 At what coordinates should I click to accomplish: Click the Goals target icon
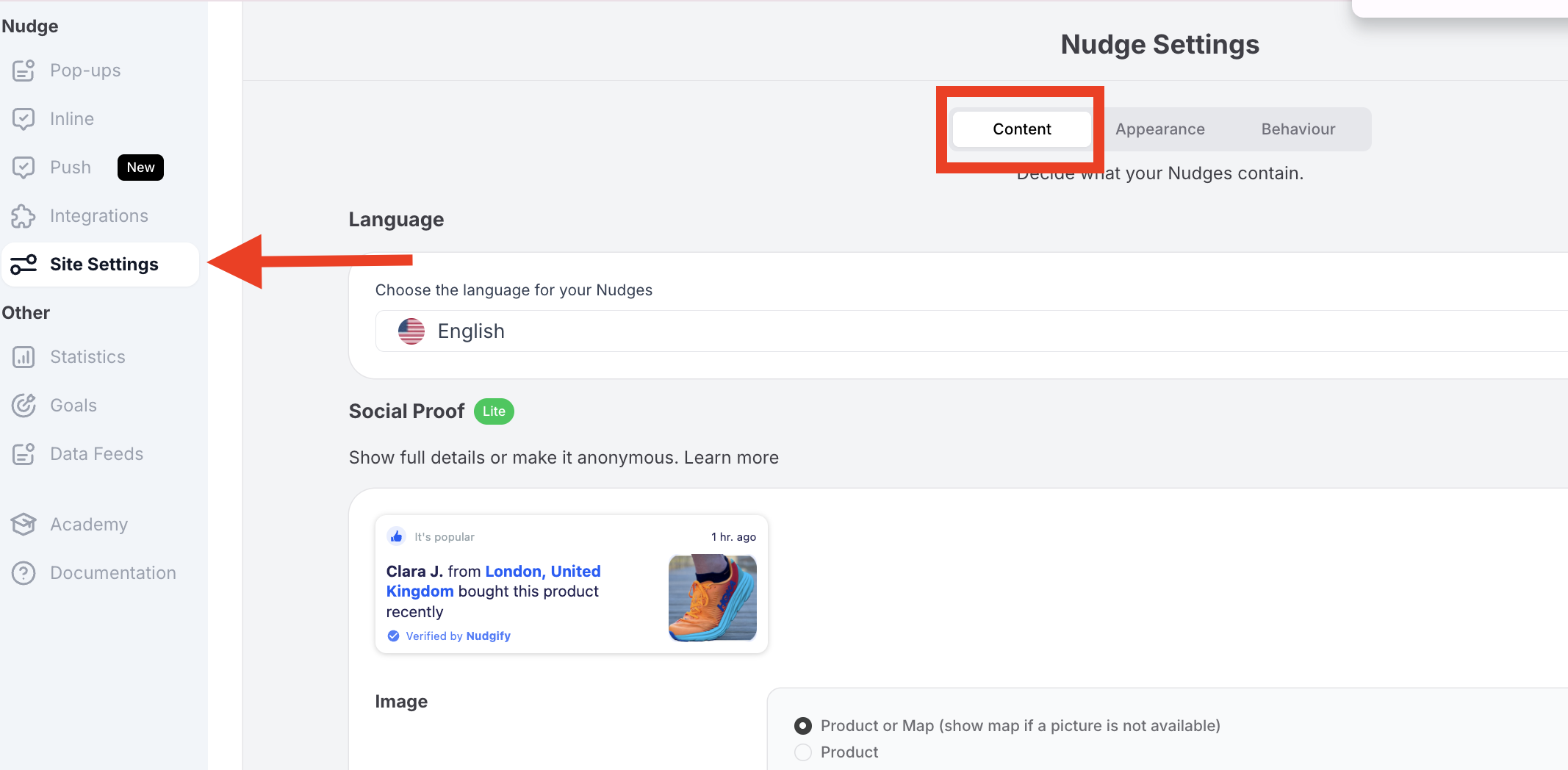click(x=24, y=406)
